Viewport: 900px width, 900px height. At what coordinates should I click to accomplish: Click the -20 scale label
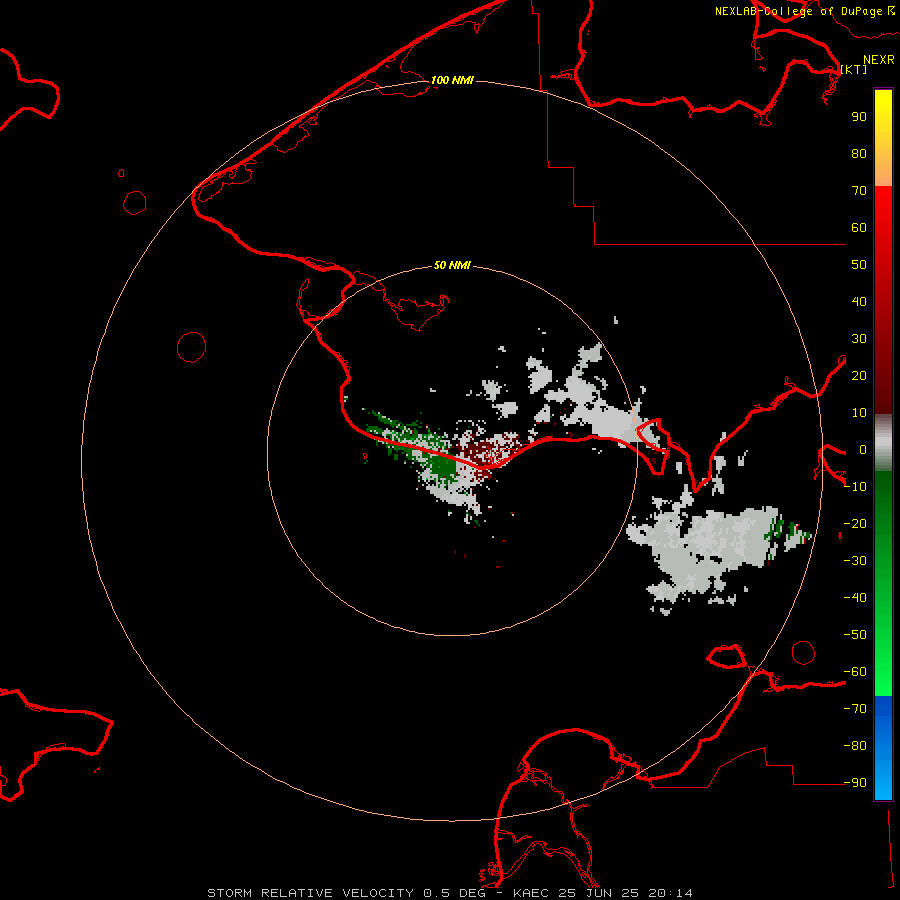pos(855,523)
